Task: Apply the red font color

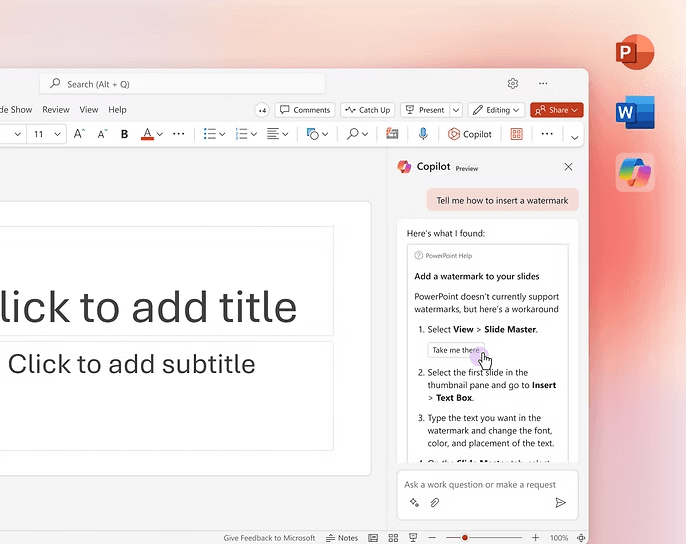Action: (x=147, y=134)
